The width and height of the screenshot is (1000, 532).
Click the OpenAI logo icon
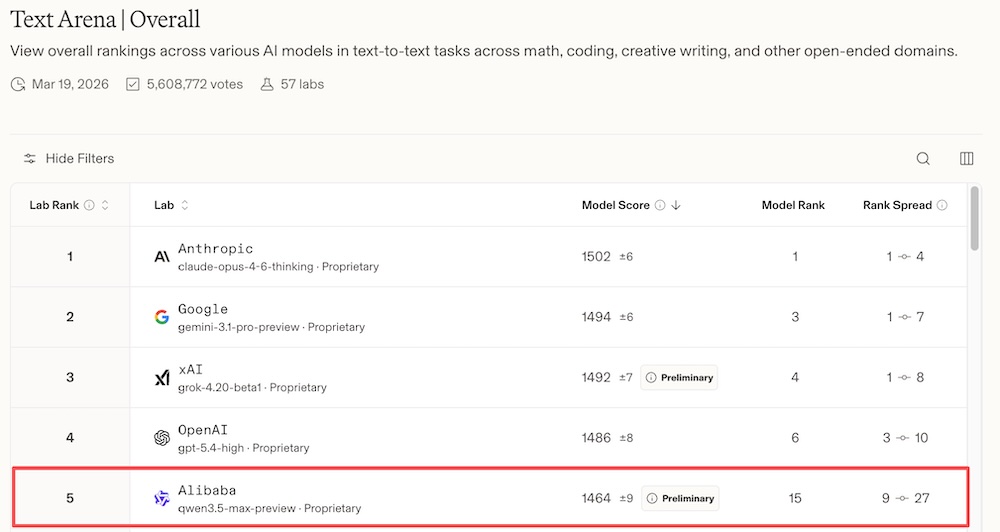(x=162, y=438)
